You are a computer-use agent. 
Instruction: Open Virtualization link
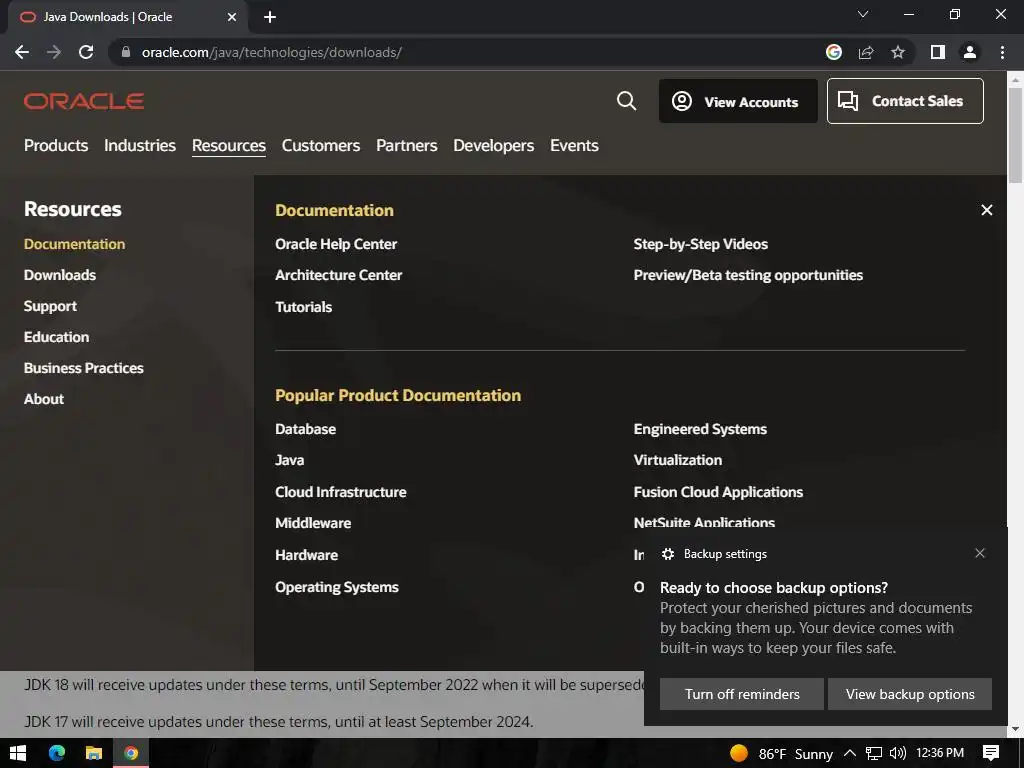coord(678,460)
